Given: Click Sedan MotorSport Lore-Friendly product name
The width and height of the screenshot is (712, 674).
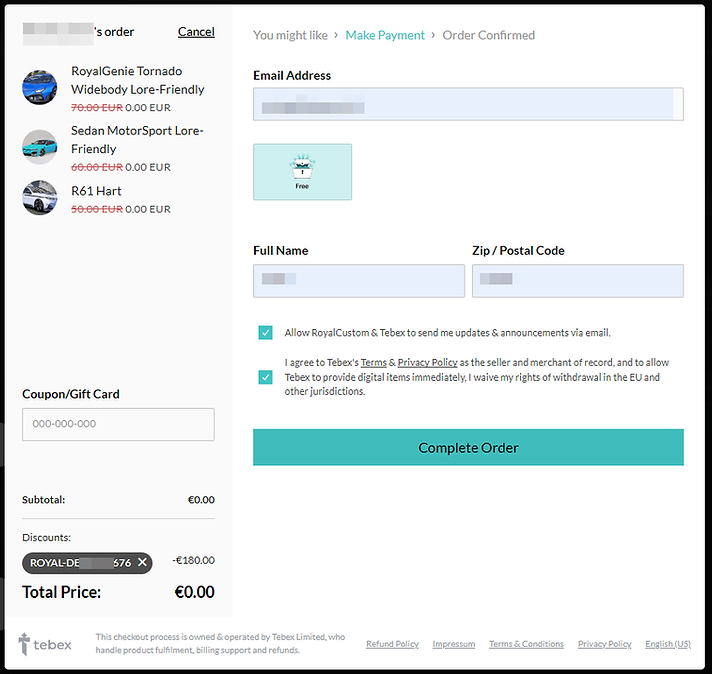Looking at the screenshot, I should pos(137,139).
